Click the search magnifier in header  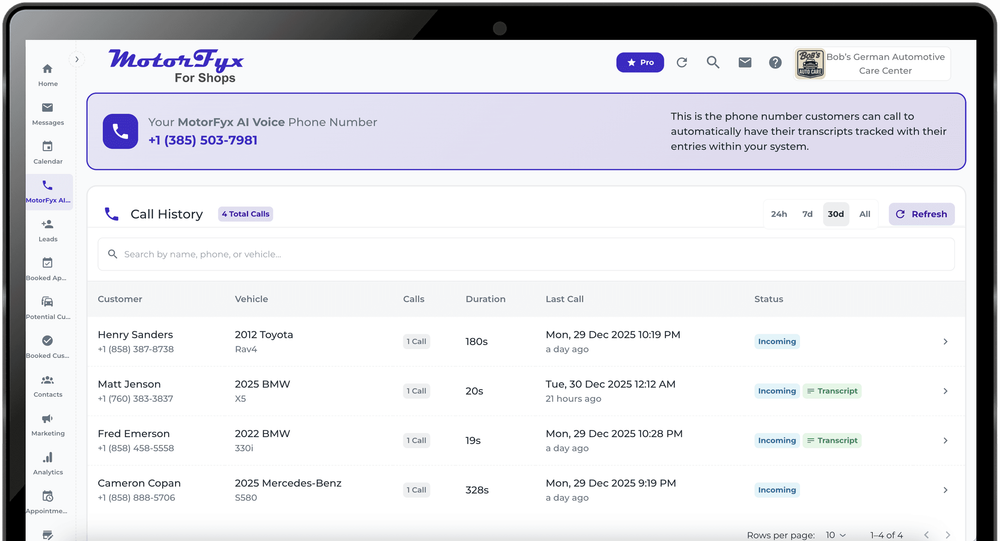[713, 62]
